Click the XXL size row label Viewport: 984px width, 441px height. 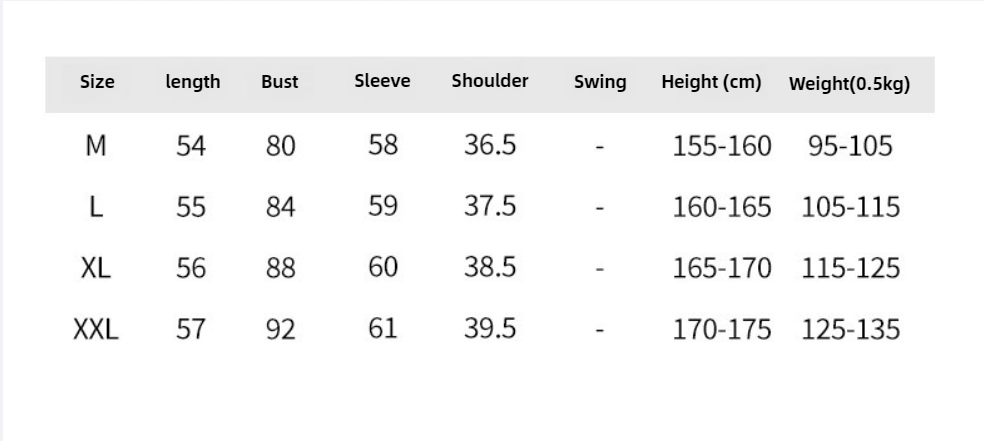96,329
